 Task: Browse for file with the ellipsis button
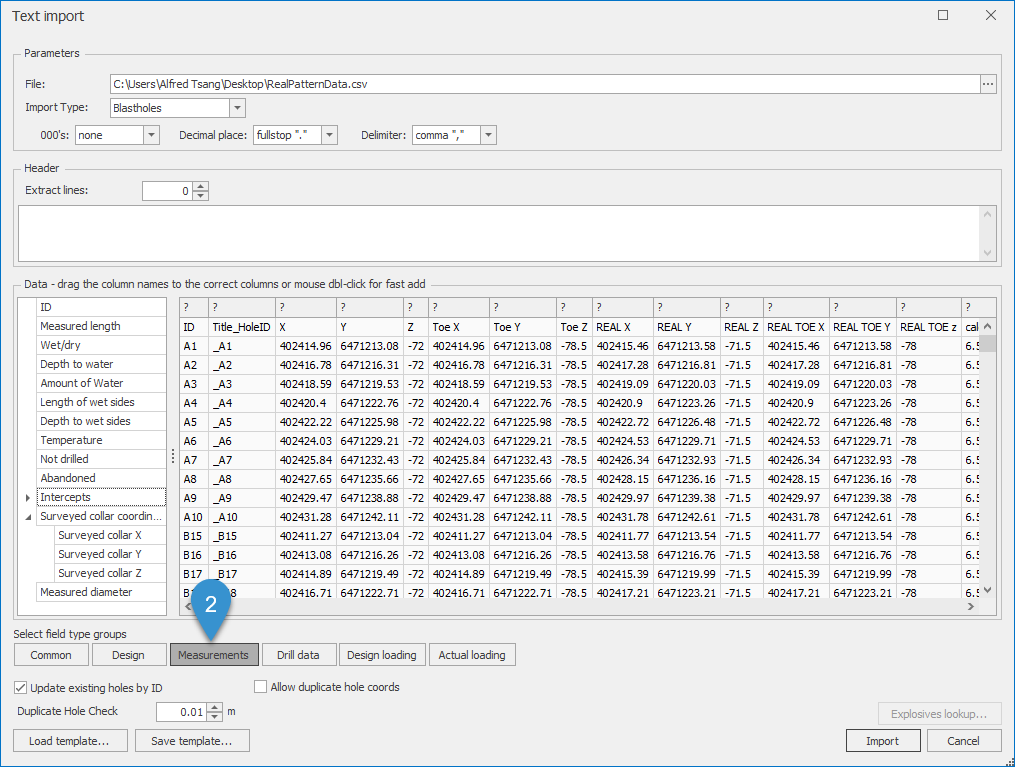click(988, 84)
